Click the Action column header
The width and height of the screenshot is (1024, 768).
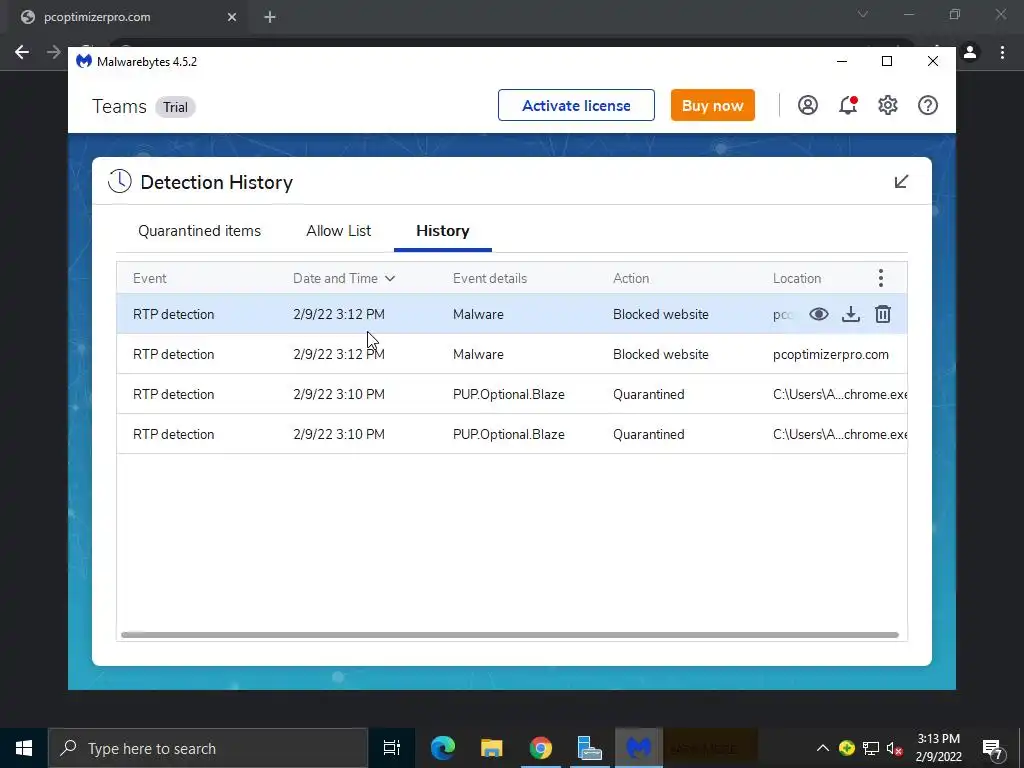[631, 278]
